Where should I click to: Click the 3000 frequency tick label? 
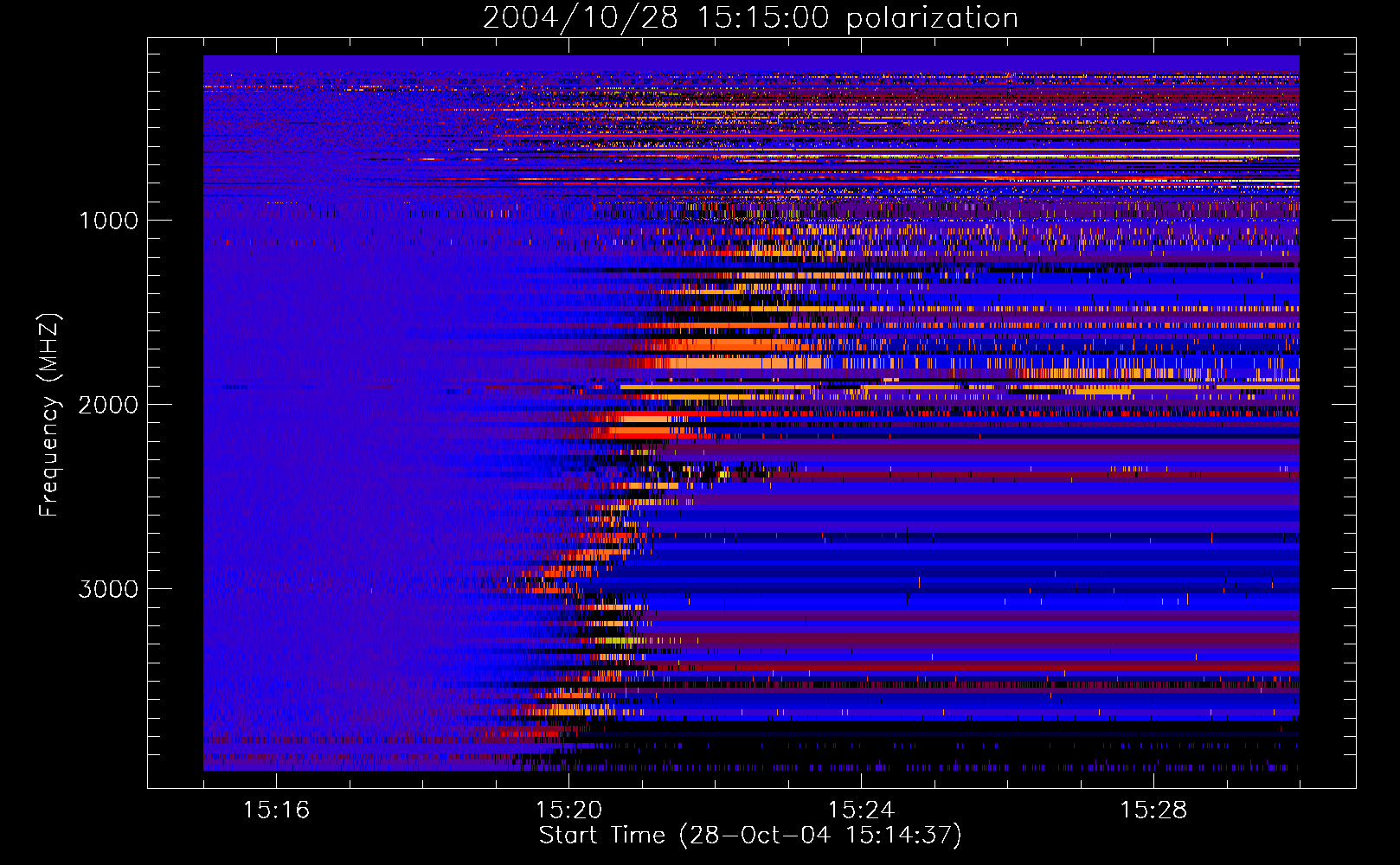coord(108,589)
